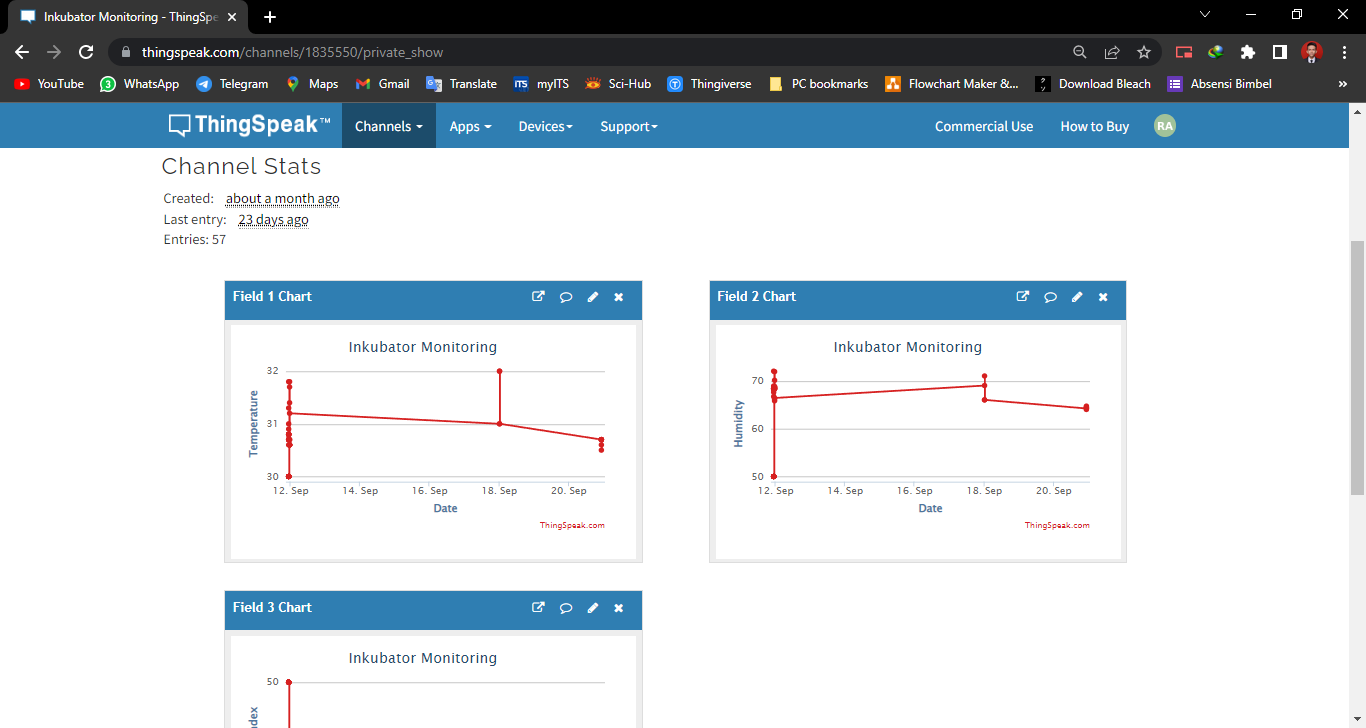Go to How to Buy page

coord(1094,126)
